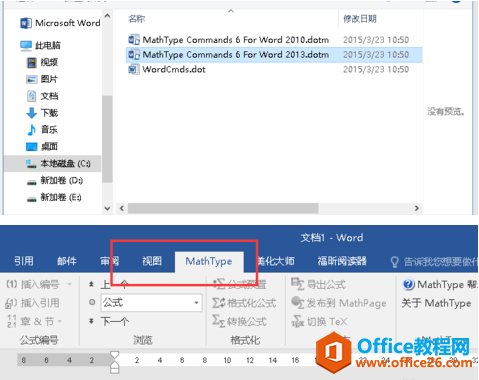Open the 福昕阅读器 ribbon tab
The height and width of the screenshot is (380, 479).
[342, 261]
